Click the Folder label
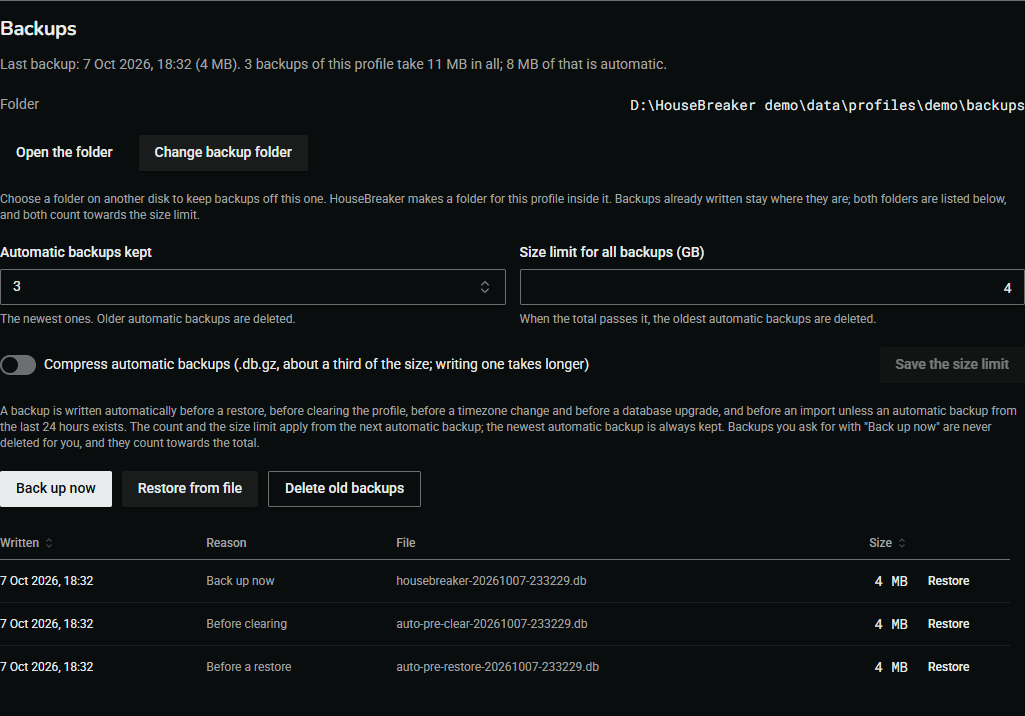This screenshot has height=716, width=1025. [20, 105]
